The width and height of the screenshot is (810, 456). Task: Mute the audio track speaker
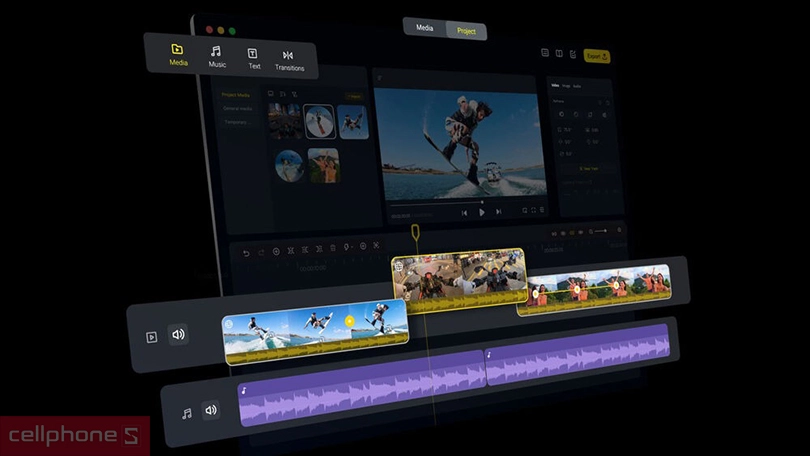click(211, 410)
